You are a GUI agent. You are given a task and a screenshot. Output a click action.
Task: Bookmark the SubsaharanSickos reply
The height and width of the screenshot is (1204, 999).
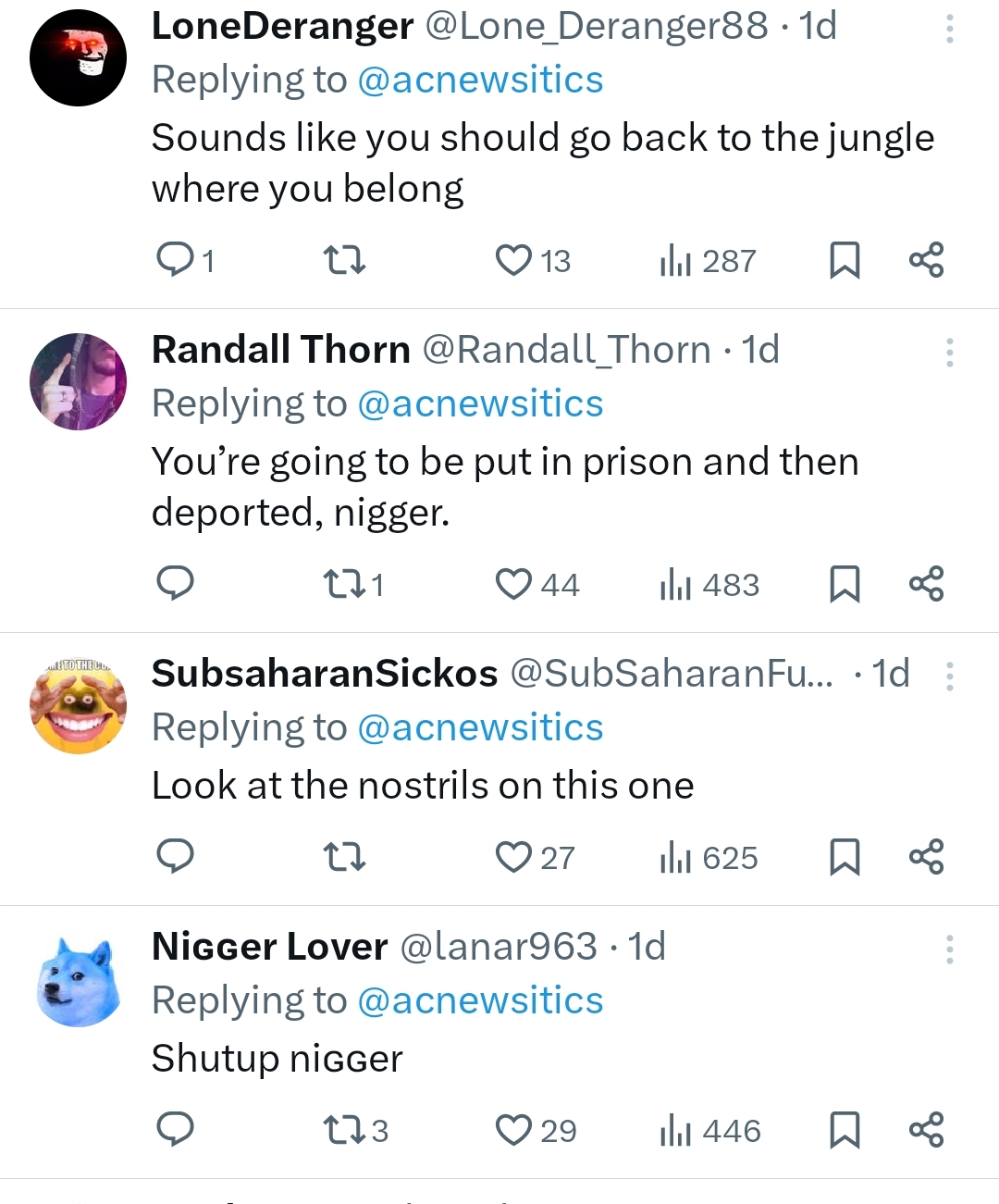coord(845,857)
